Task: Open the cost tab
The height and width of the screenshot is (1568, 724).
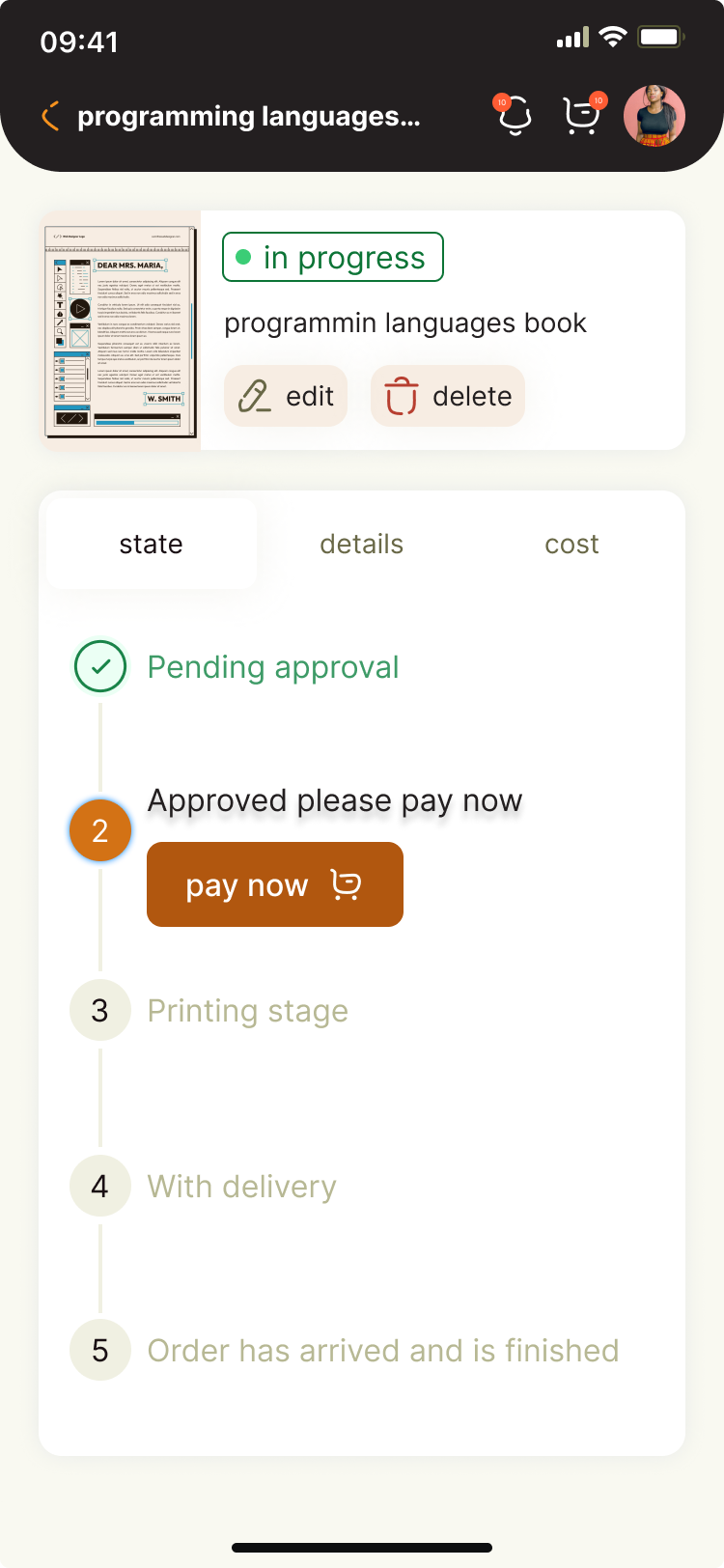Action: [x=571, y=544]
